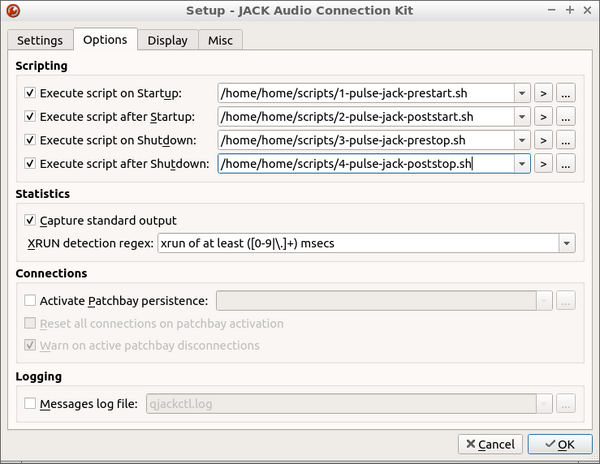The height and width of the screenshot is (464, 600).
Task: Click the Cancel button
Action: coord(489,444)
